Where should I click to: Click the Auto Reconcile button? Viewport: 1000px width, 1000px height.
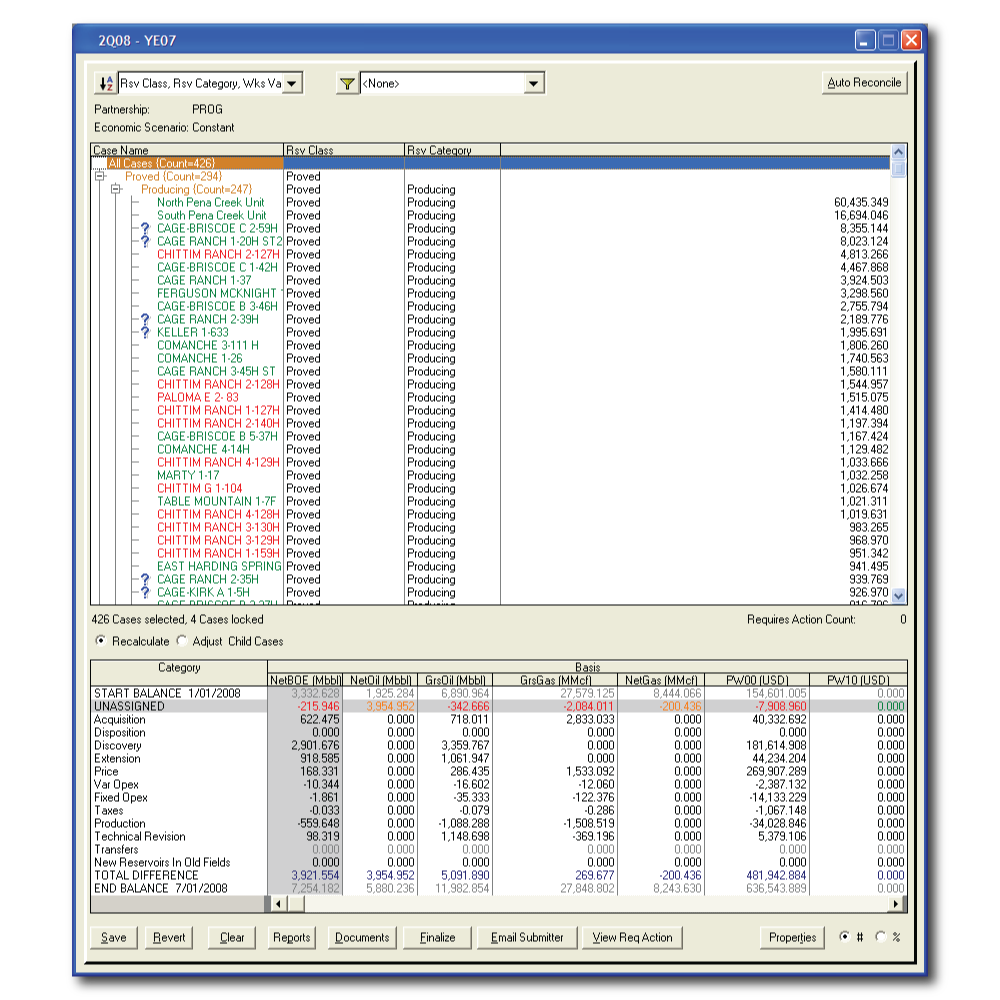[864, 83]
